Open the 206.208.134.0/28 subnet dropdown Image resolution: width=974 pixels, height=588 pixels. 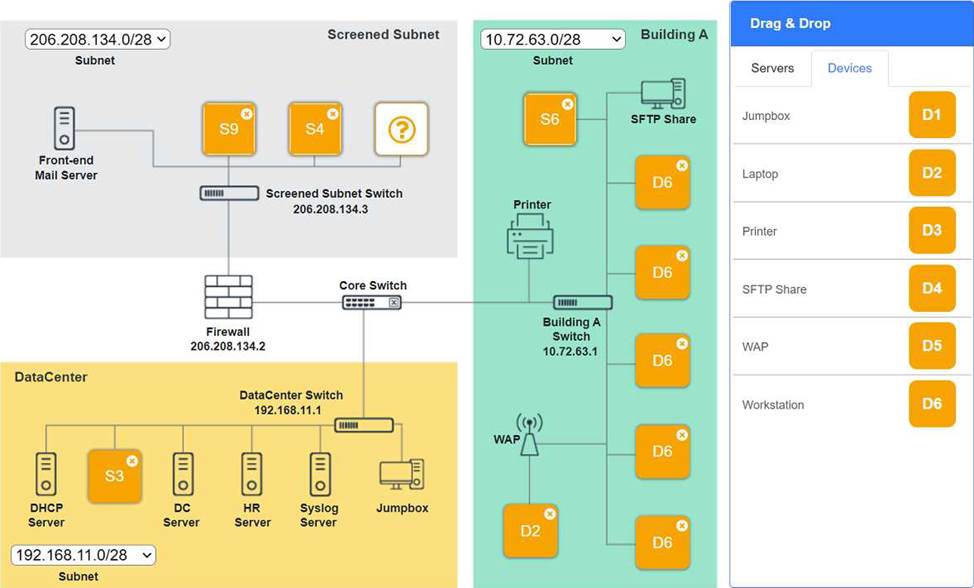point(98,39)
